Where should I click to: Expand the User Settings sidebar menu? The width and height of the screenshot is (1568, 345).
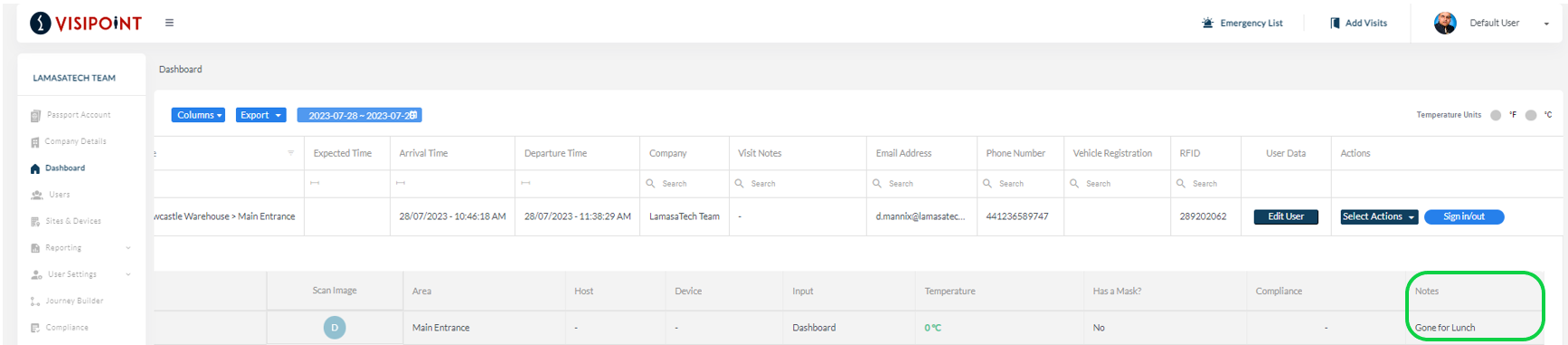pyautogui.click(x=80, y=274)
